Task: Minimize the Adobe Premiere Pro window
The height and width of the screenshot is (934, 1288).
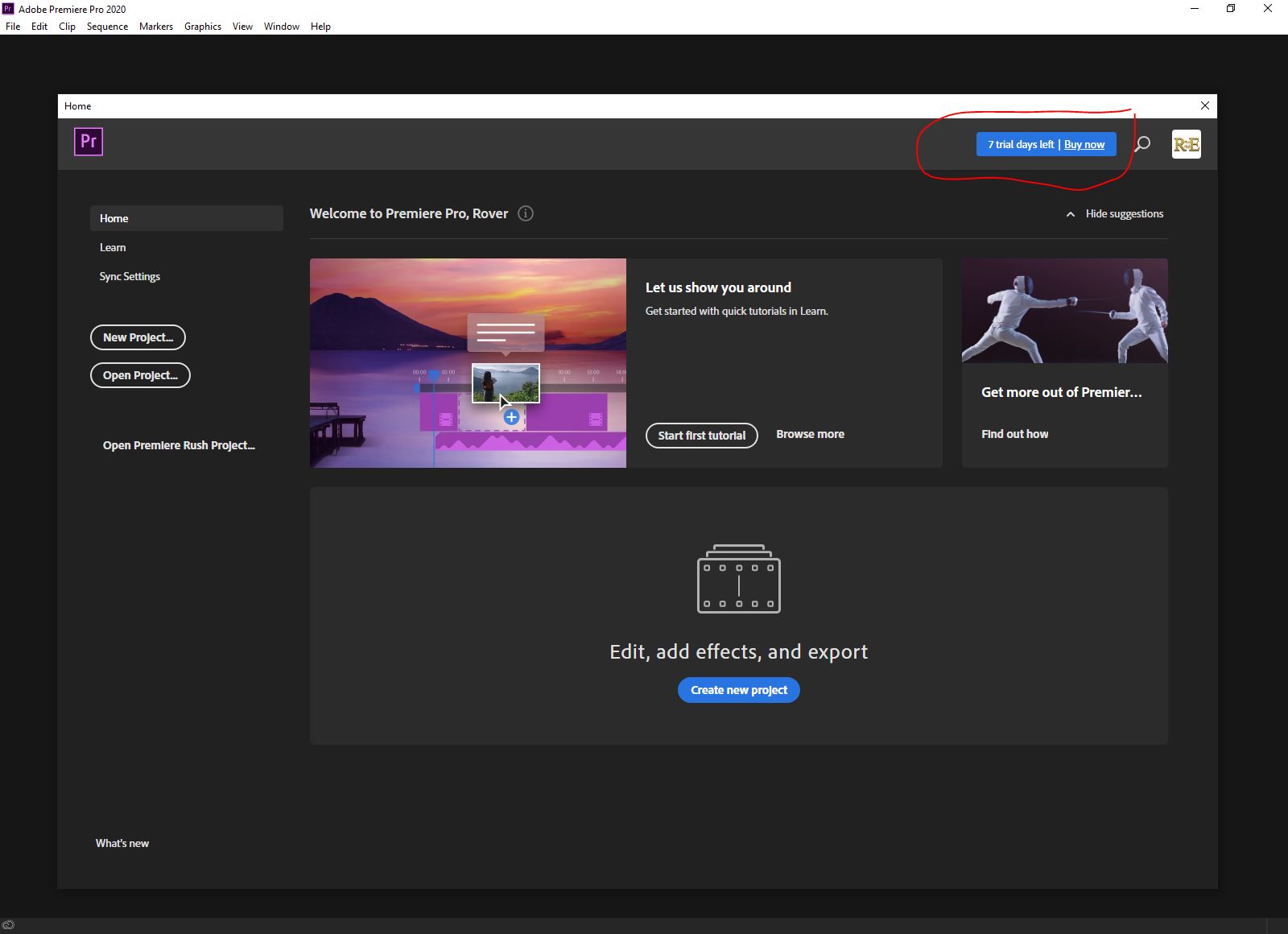Action: [x=1195, y=9]
